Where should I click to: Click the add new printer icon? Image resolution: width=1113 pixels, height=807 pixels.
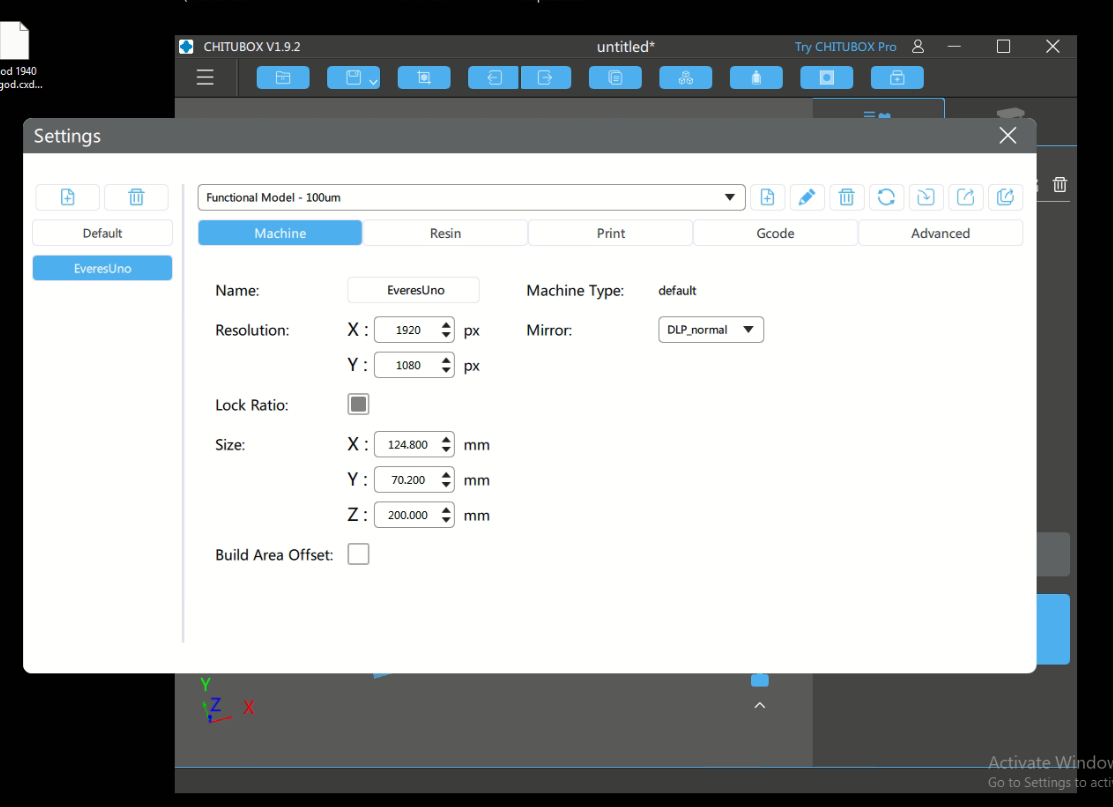tap(67, 197)
